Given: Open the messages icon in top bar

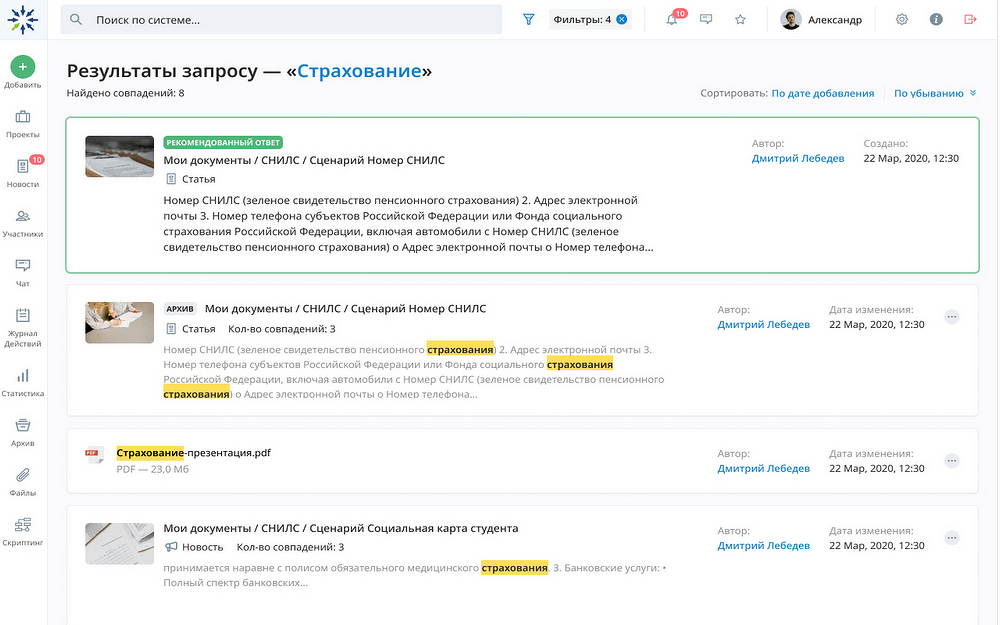Looking at the screenshot, I should [706, 19].
